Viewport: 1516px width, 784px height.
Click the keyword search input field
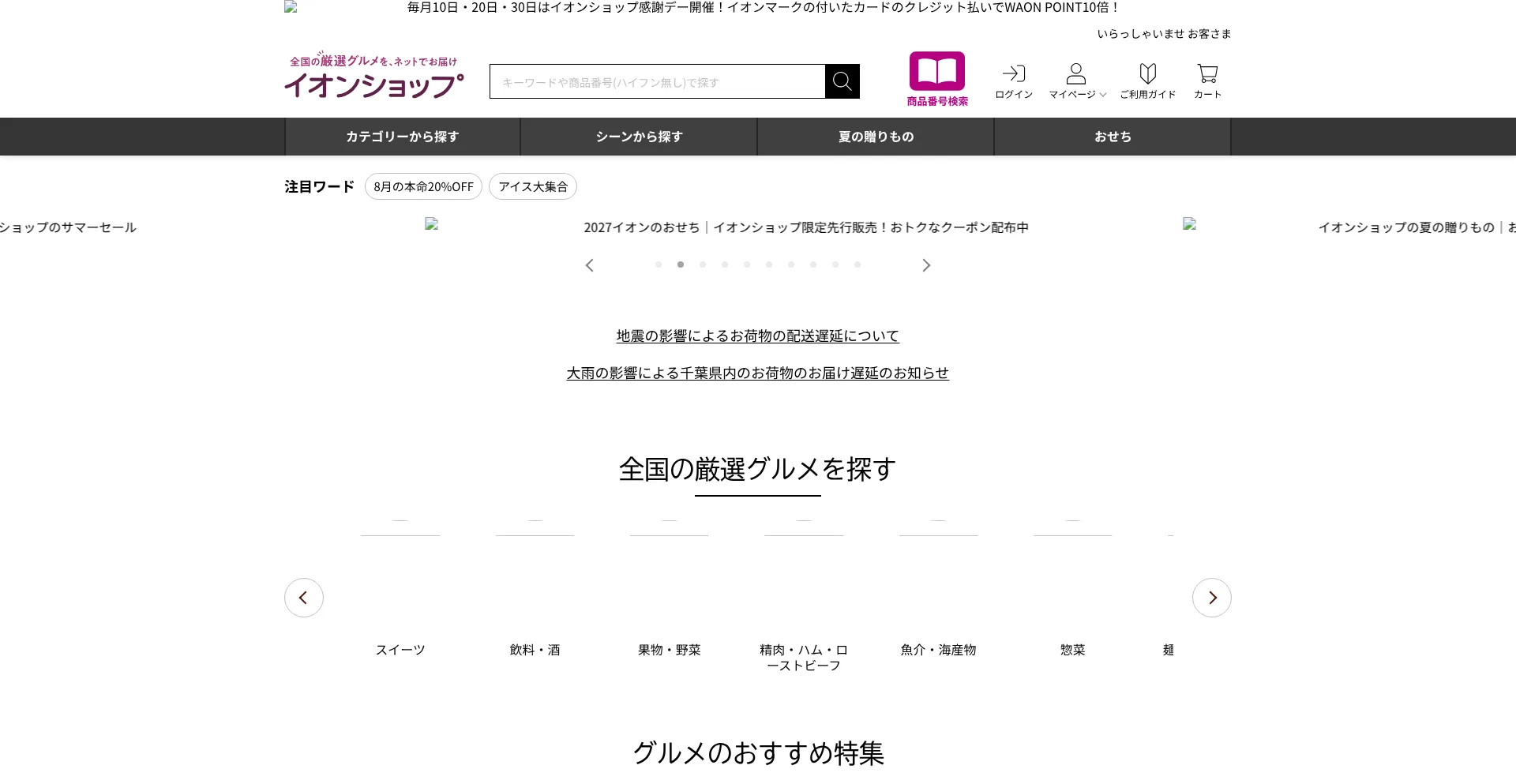(657, 81)
